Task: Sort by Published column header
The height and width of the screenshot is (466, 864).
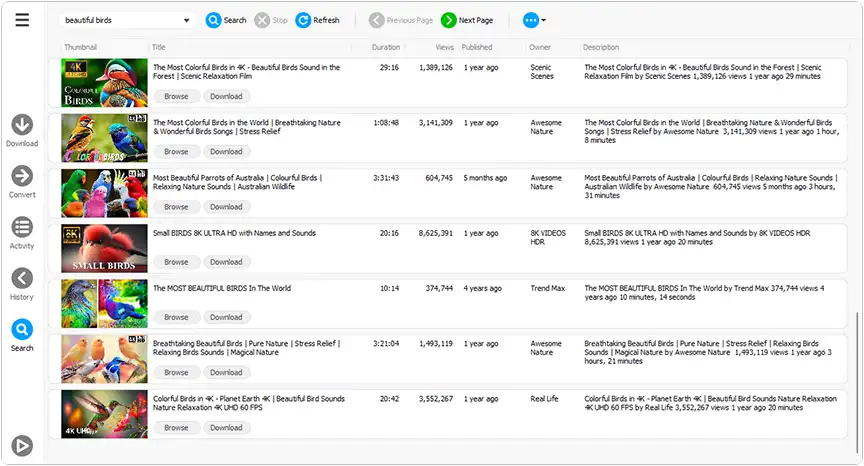Action: click(x=477, y=47)
